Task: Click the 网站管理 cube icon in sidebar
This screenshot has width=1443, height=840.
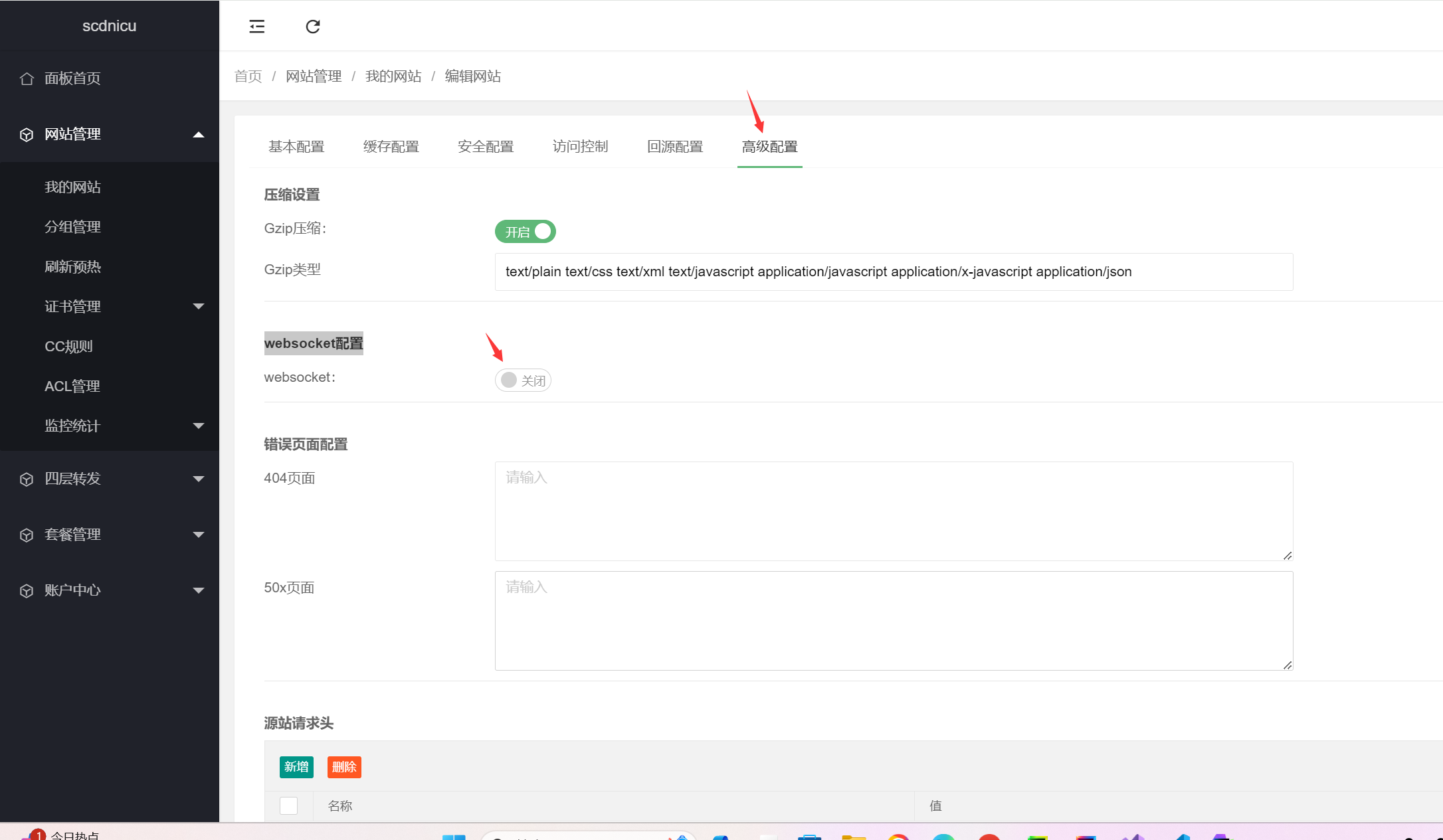Action: [27, 134]
